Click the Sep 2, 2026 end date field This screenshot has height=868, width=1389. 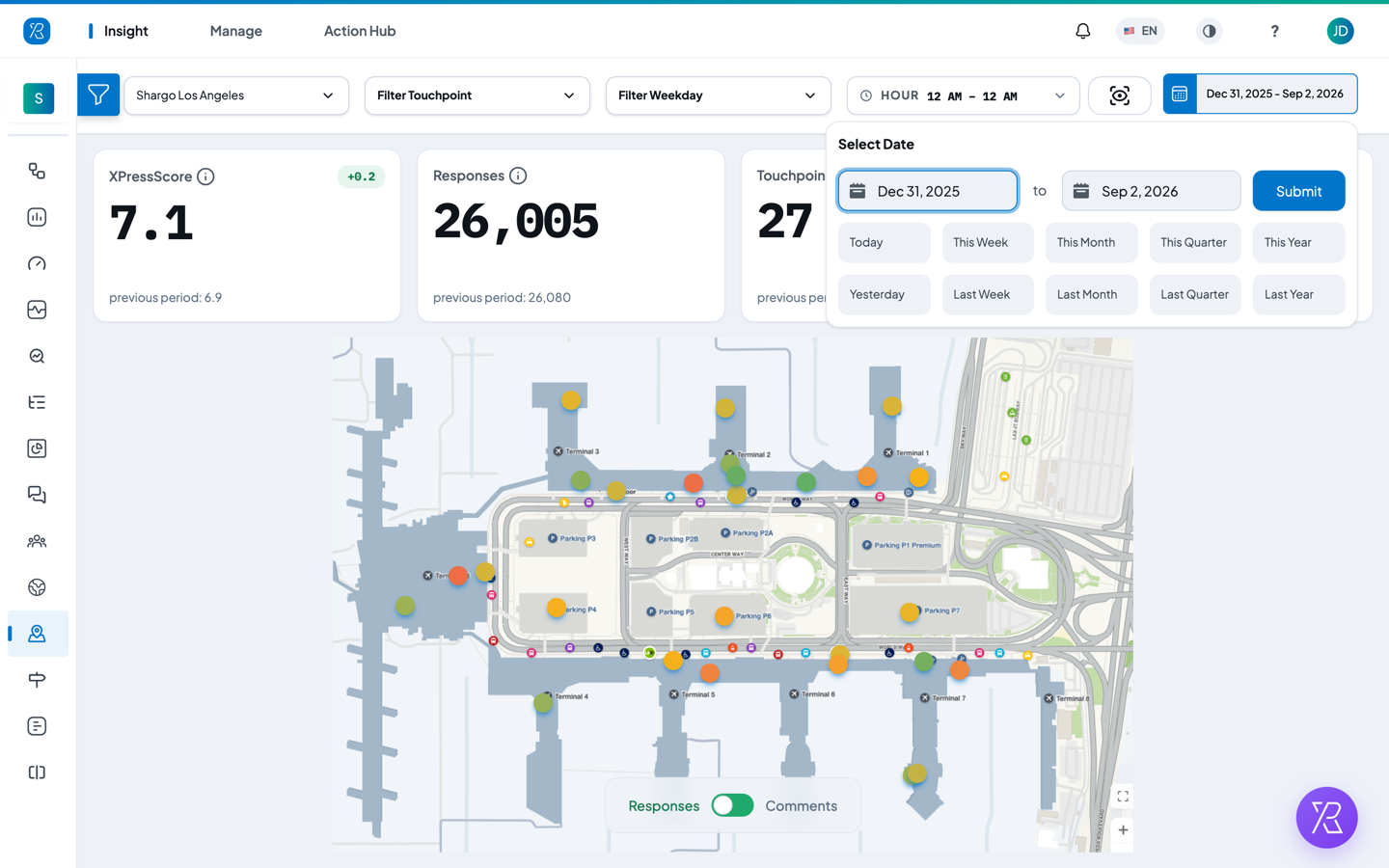click(1151, 191)
